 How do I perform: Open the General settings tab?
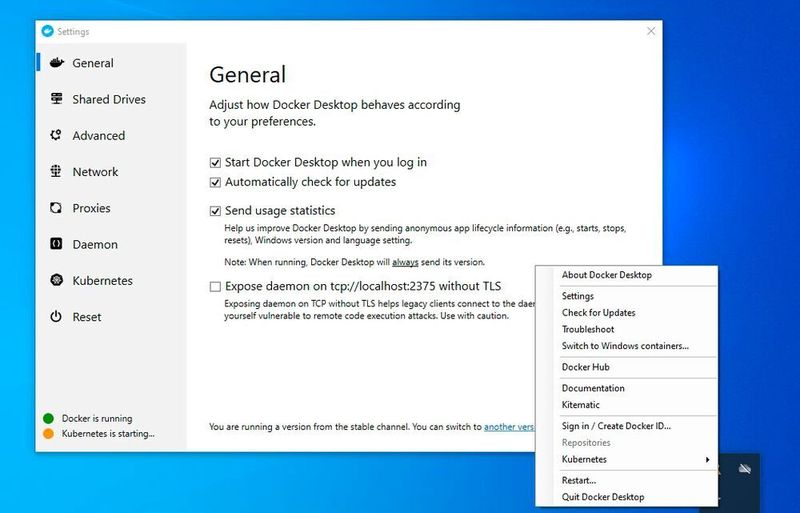point(93,63)
